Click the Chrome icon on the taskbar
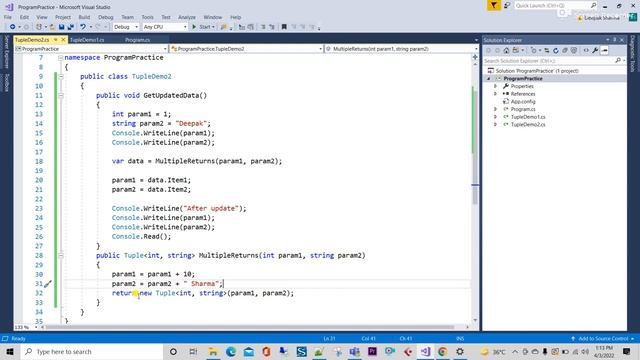This screenshot has width=640, height=360. [x=442, y=351]
